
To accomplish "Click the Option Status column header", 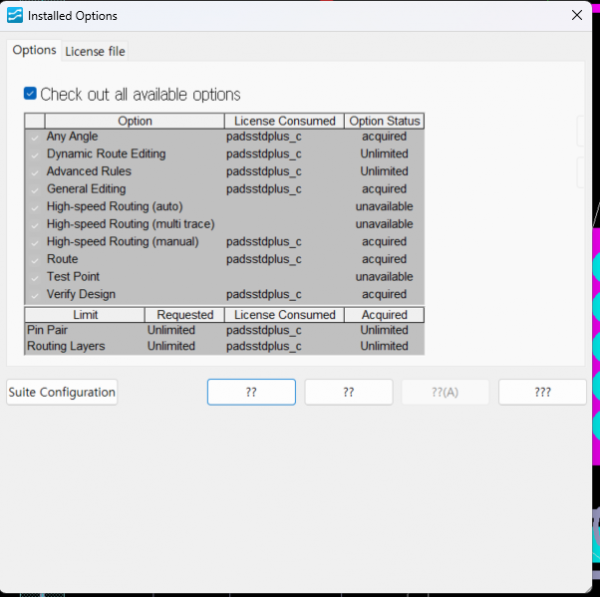I will (x=385, y=121).
